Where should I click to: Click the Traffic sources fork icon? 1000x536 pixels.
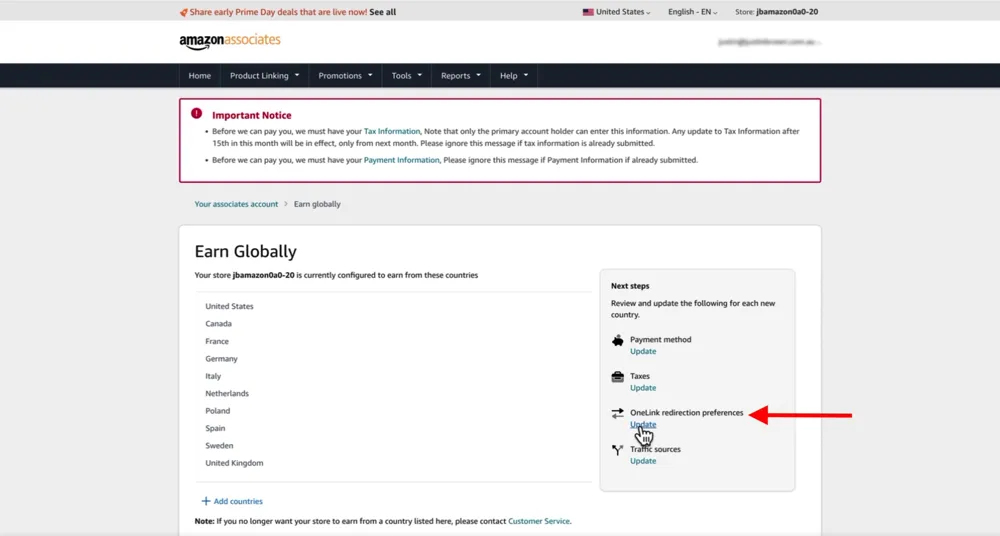click(618, 450)
